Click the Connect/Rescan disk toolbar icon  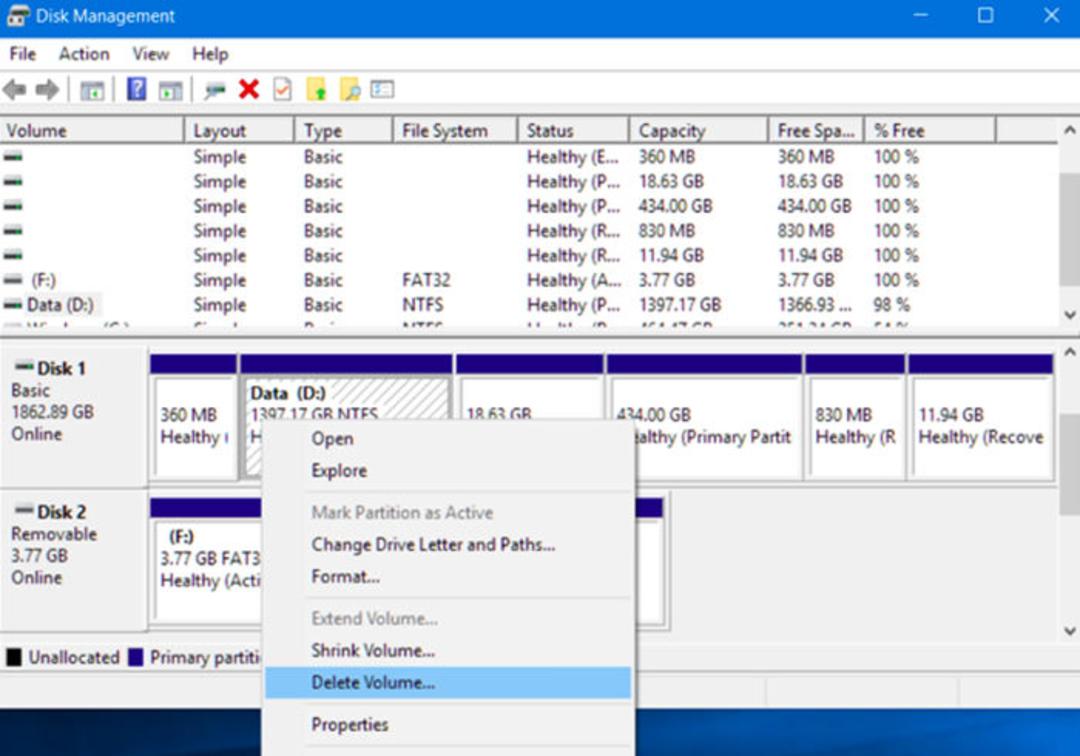point(215,90)
